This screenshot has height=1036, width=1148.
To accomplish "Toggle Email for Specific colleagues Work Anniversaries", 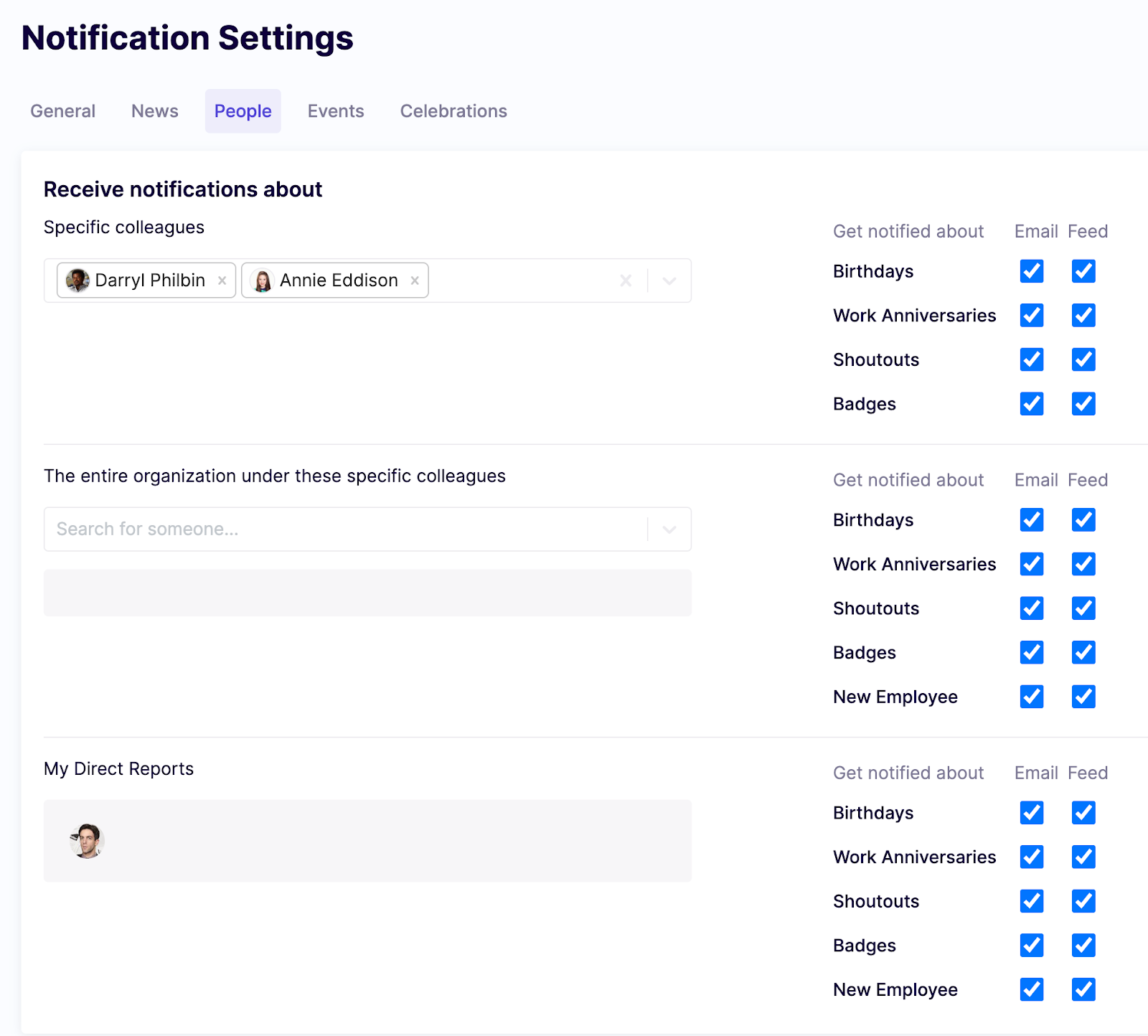I will 1032,315.
